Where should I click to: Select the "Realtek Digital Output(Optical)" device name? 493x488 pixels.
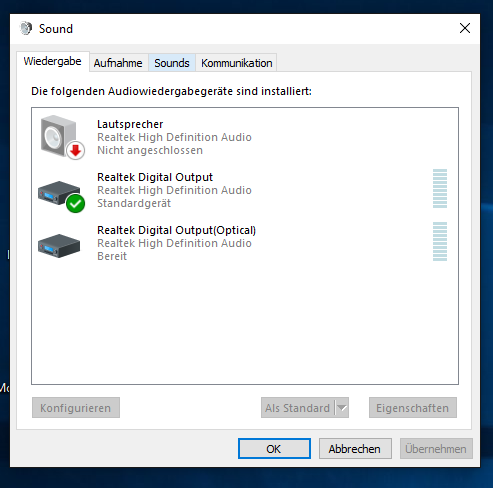(176, 230)
